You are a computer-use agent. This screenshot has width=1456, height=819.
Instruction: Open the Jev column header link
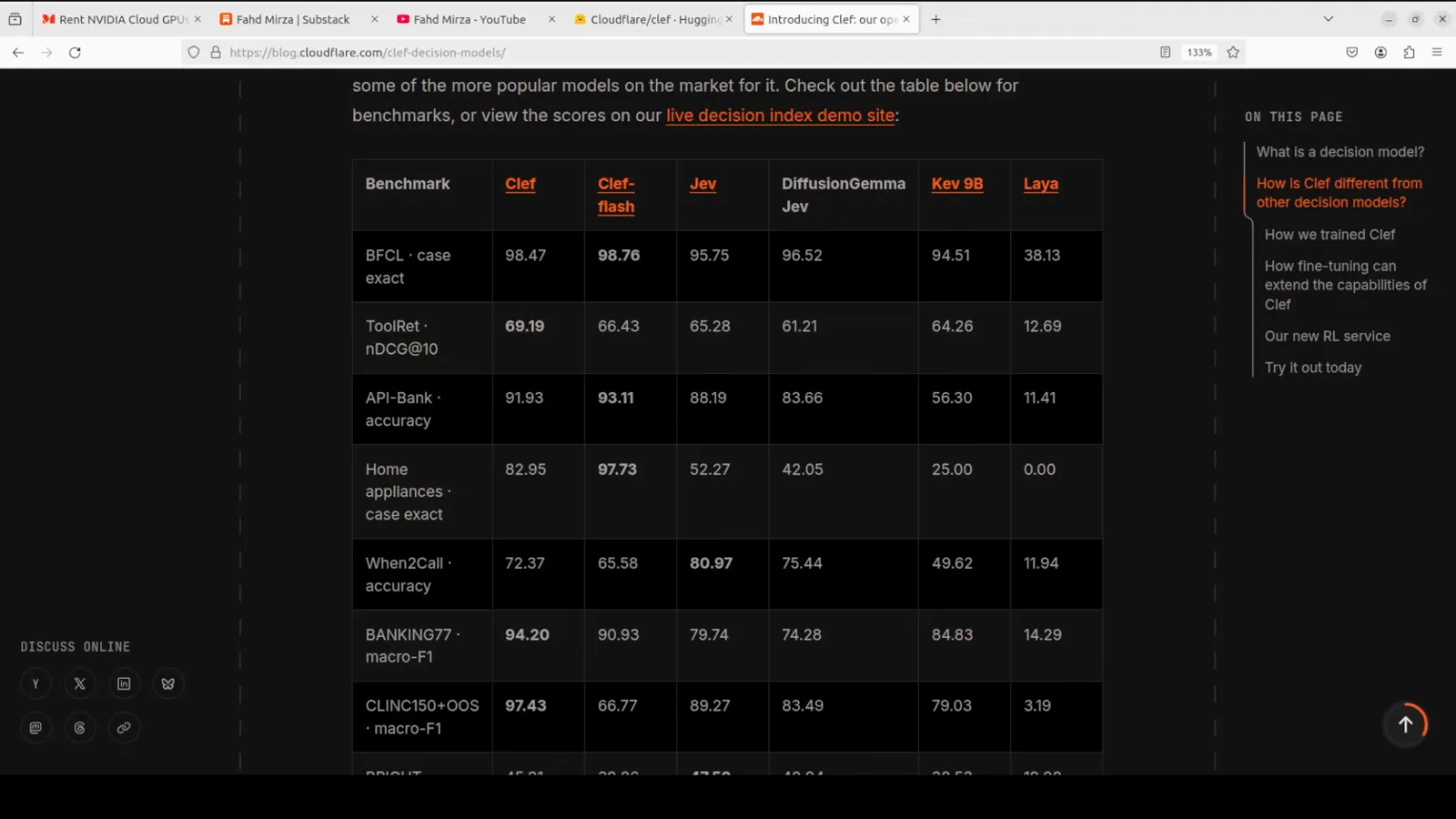pos(703,184)
